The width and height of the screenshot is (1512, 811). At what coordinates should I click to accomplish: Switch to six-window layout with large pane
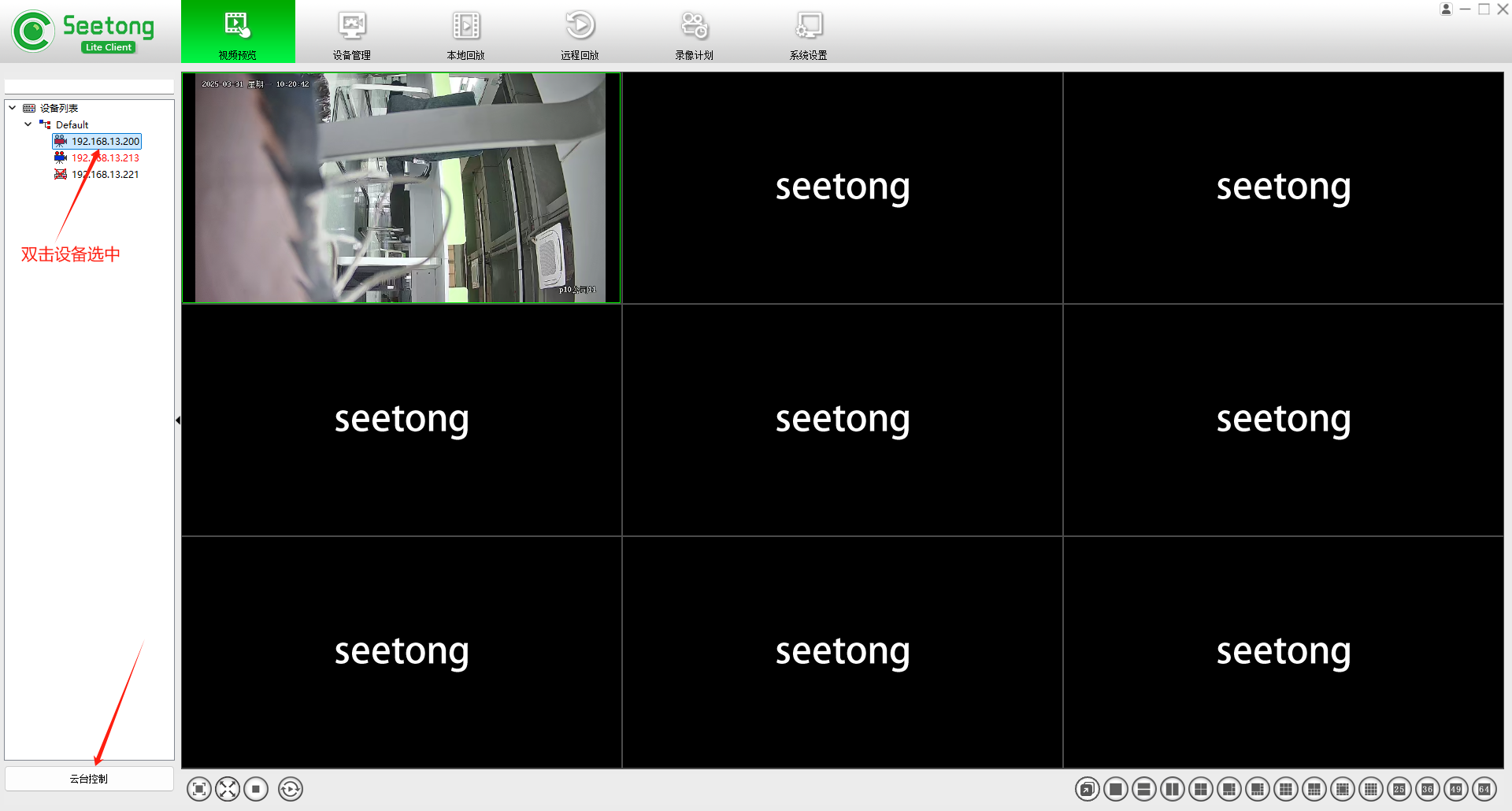1229,789
